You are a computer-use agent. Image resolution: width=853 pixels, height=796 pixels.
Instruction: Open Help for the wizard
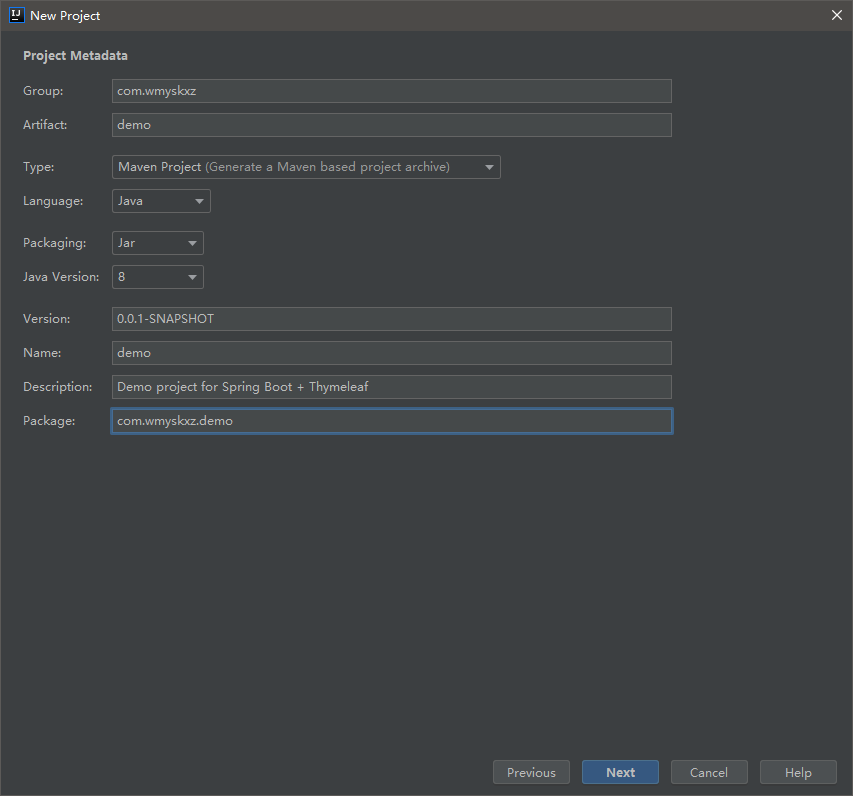[x=798, y=772]
